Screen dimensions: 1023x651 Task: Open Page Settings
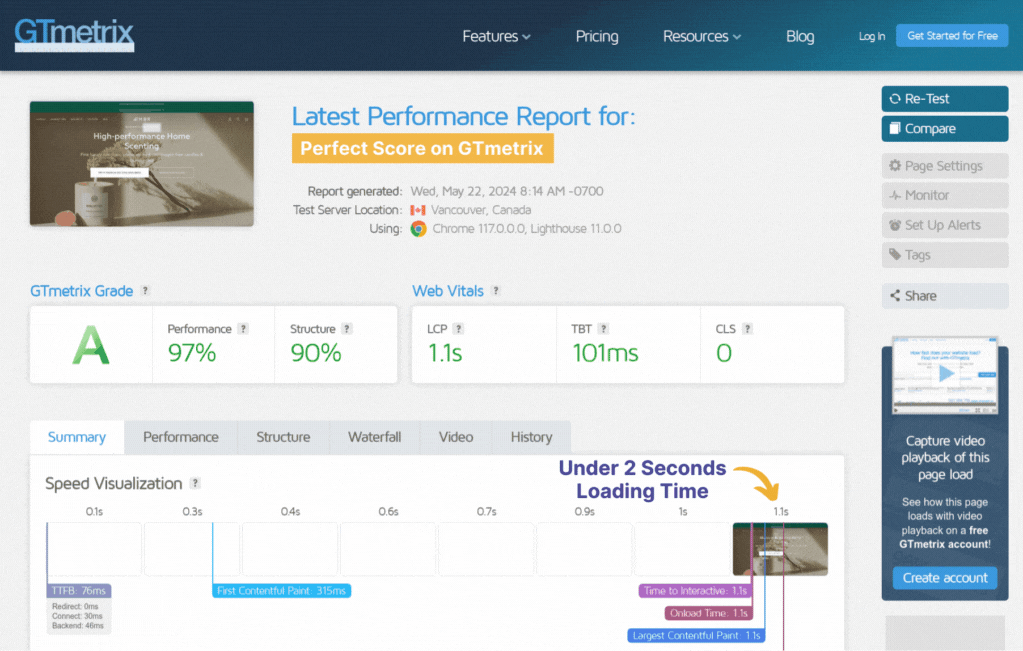coord(945,166)
